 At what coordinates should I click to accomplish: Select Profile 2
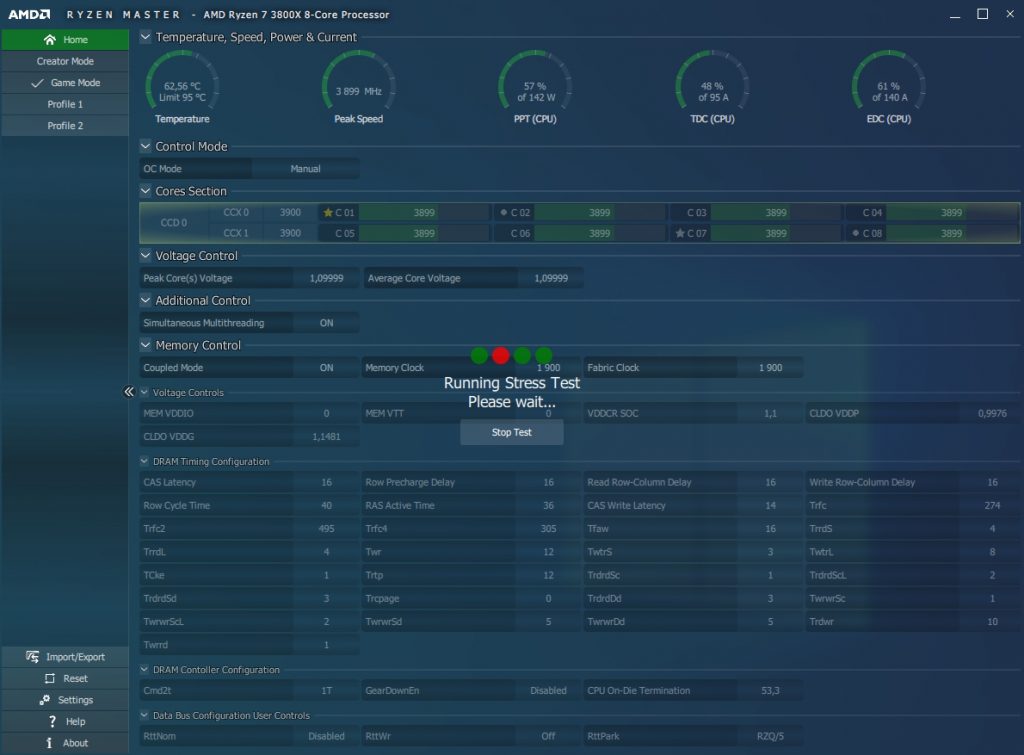[x=65, y=126]
